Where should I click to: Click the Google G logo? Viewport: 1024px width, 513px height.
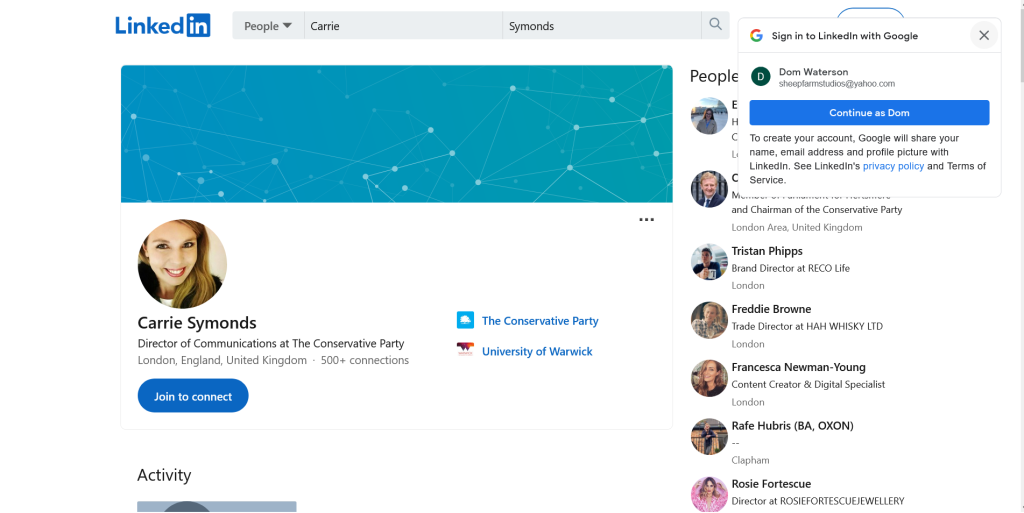click(x=756, y=36)
